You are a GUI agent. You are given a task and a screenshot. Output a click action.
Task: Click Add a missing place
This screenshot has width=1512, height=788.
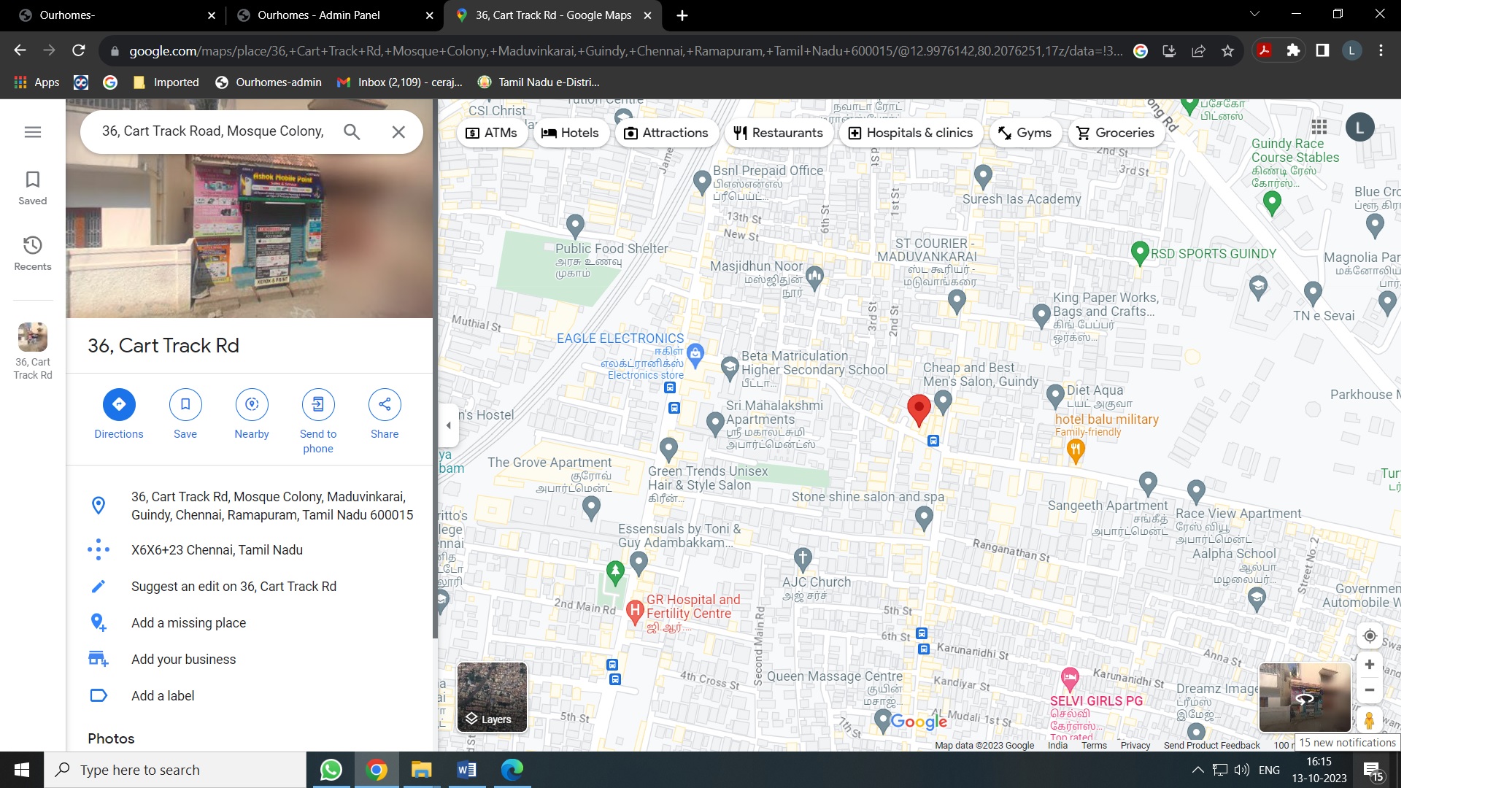(x=250, y=623)
